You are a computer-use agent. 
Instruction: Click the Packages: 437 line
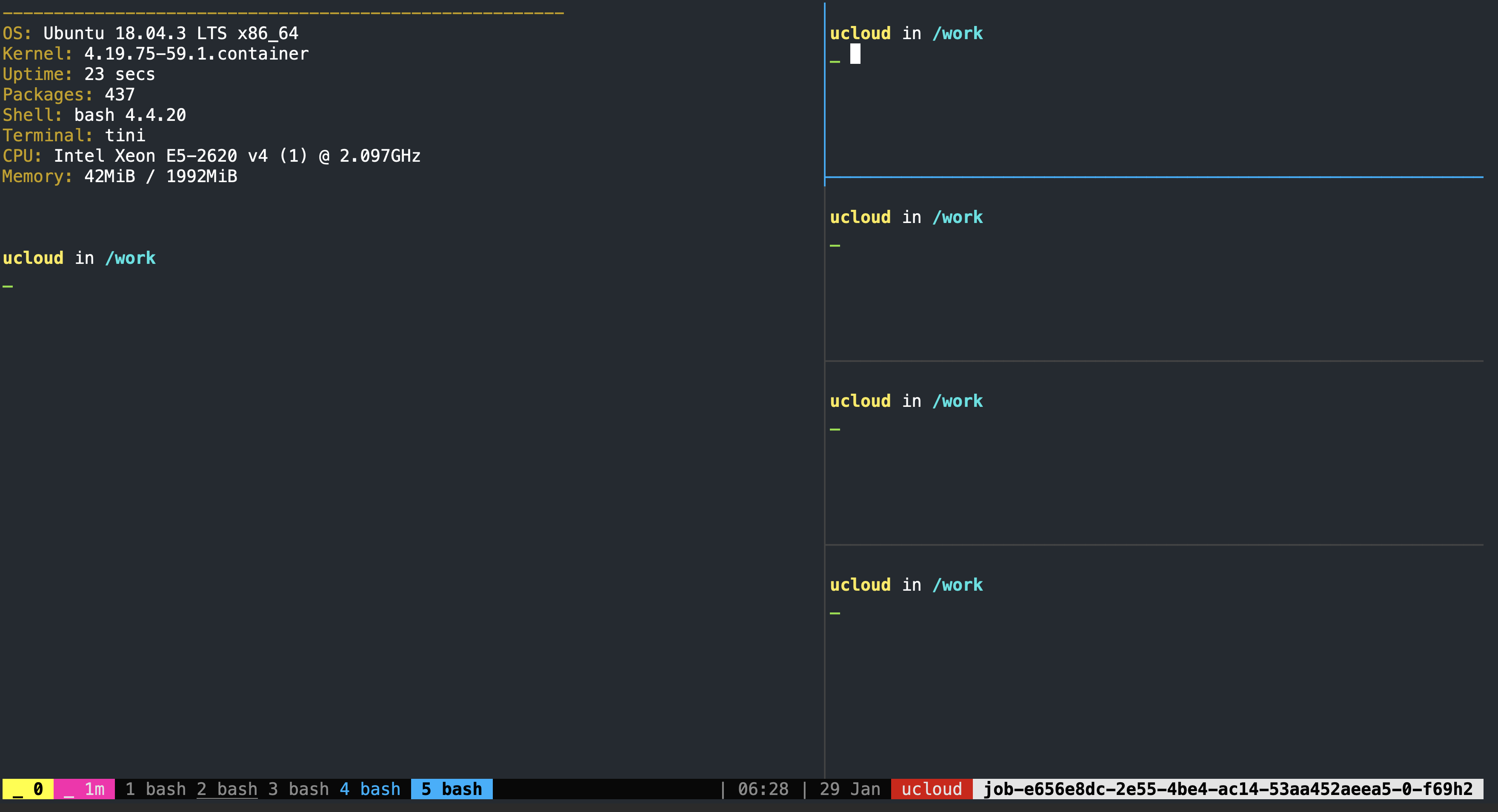tap(69, 94)
